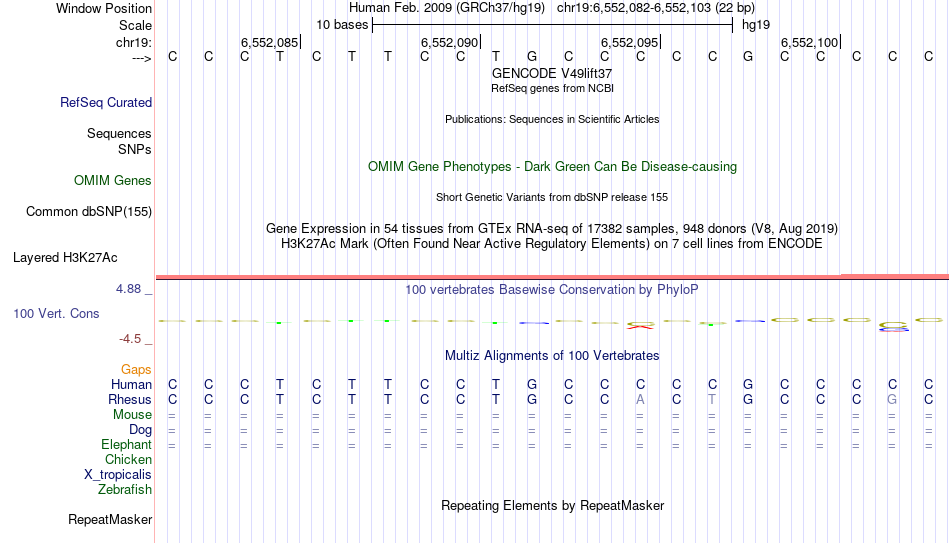
Task: Click the Human Feb. 2009 assembly position text
Action: click(552, 8)
